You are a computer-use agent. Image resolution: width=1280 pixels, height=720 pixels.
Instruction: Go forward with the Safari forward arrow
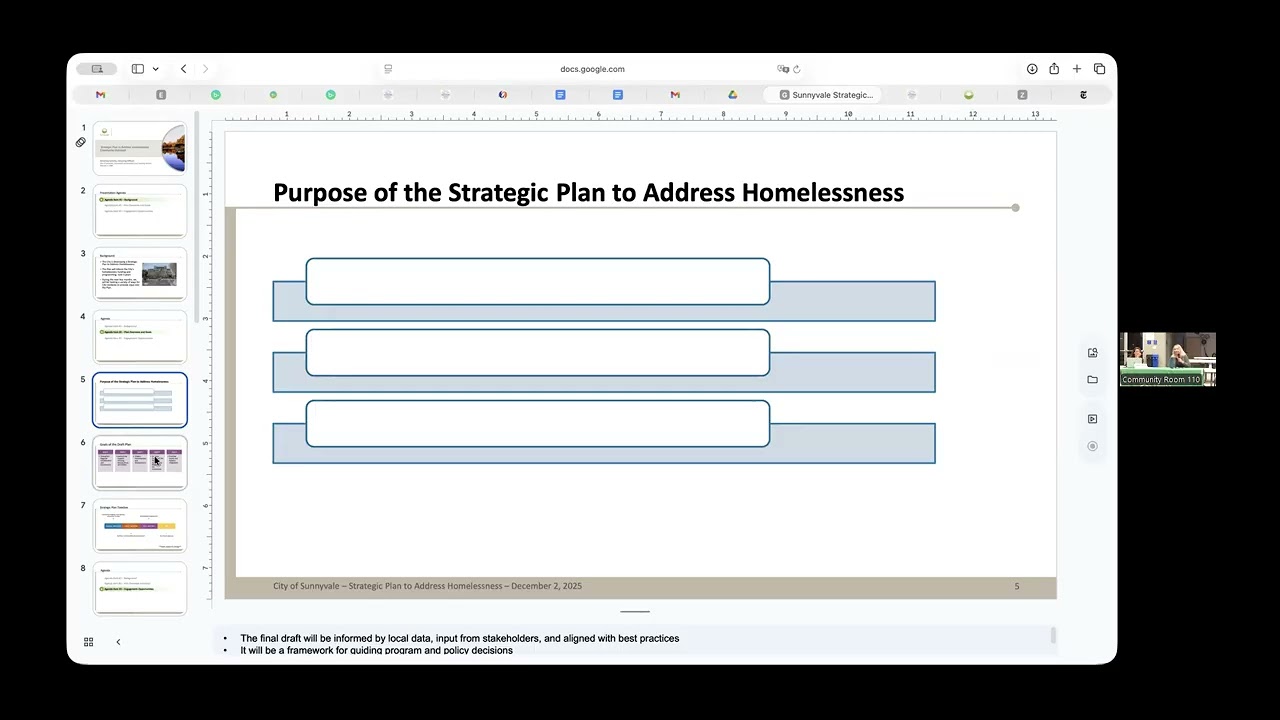coord(205,69)
